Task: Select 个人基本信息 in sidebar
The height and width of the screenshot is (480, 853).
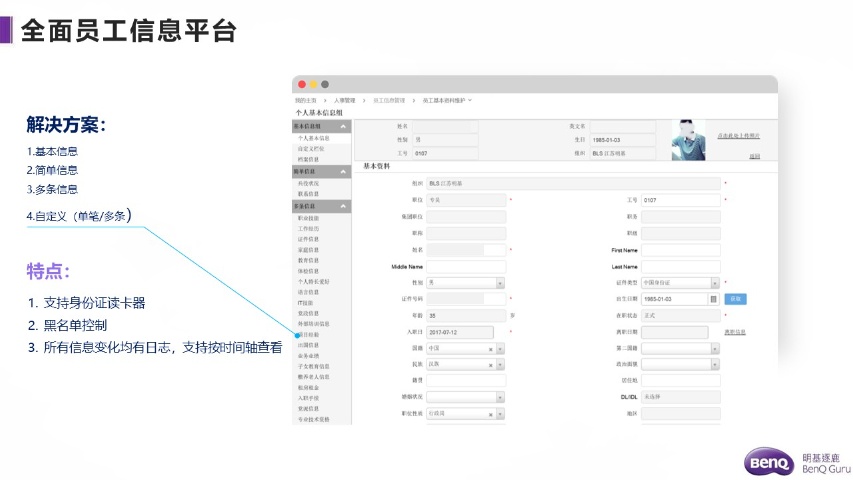Action: click(x=313, y=138)
